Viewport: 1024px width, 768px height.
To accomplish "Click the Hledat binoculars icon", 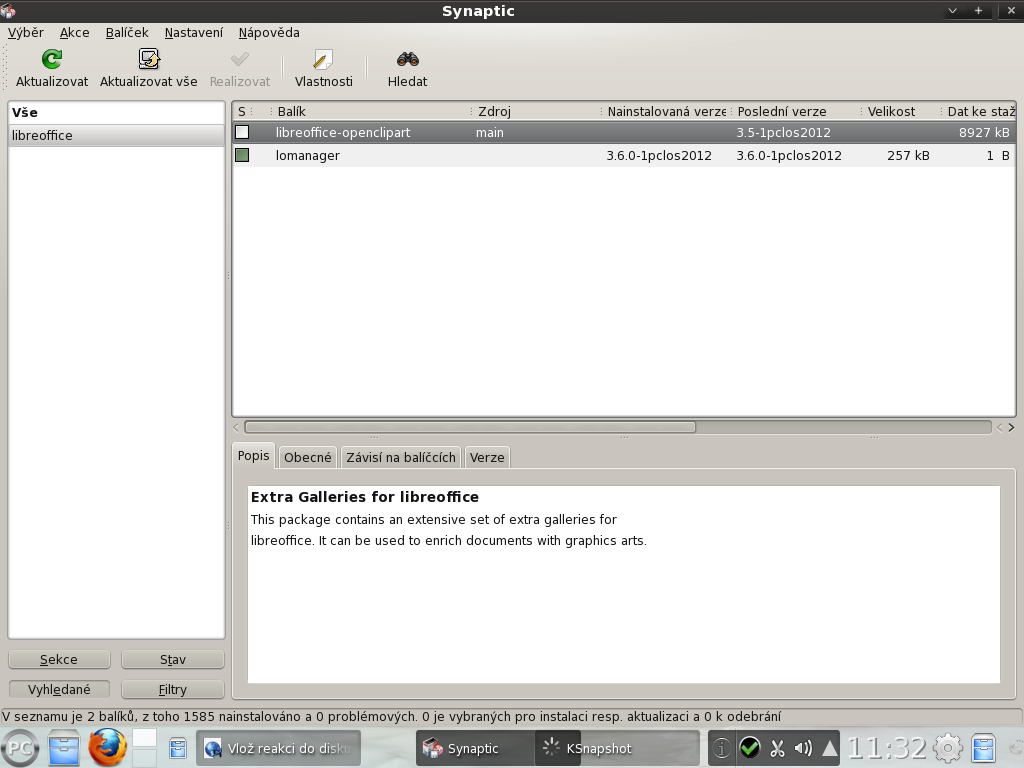I will [408, 59].
